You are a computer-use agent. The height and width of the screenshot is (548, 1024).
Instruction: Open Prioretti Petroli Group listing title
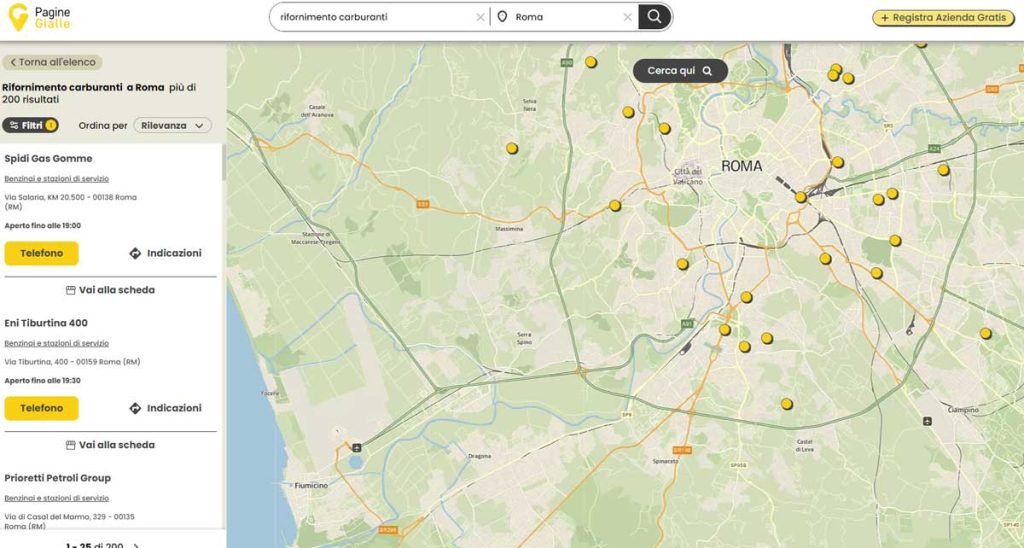57,478
